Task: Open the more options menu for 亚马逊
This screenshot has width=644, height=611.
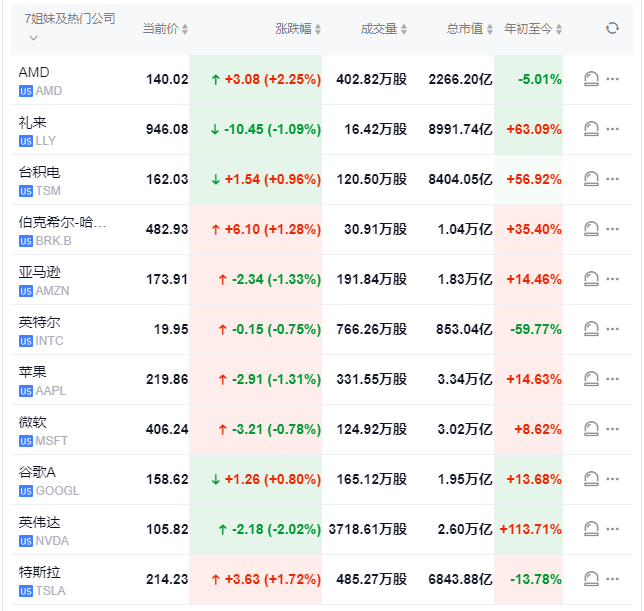Action: click(x=612, y=279)
